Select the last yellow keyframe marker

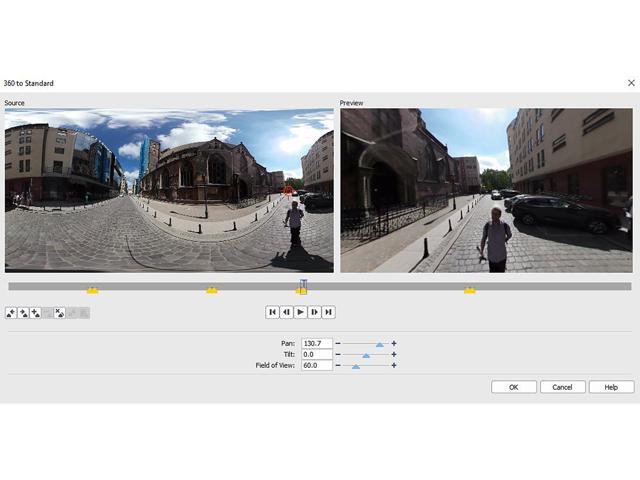click(x=469, y=290)
